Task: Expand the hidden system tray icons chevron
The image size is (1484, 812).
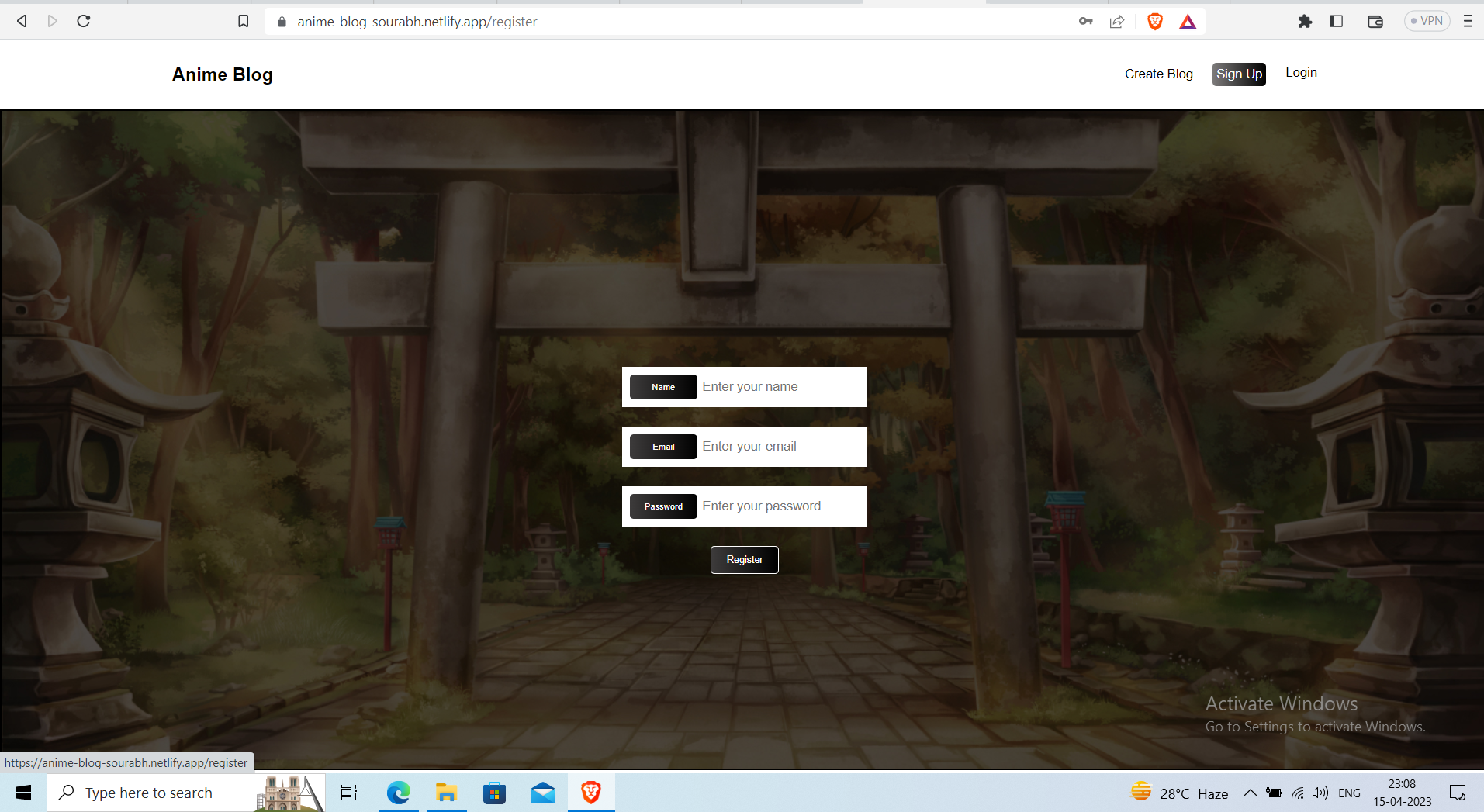Action: (x=1250, y=793)
